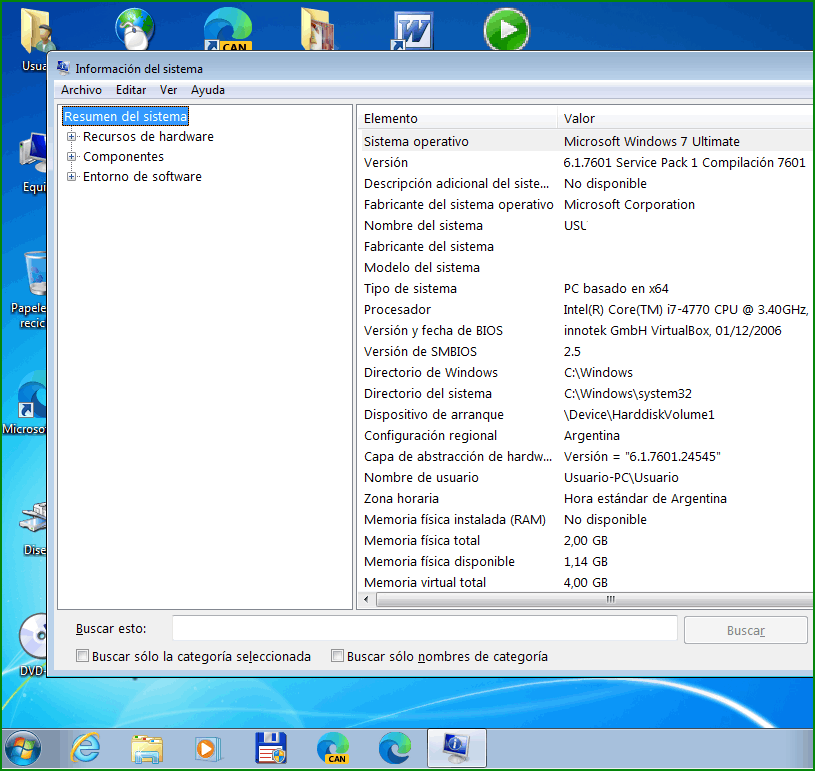815x771 pixels.
Task: Select Directorio del sistema row
Action: point(587,393)
